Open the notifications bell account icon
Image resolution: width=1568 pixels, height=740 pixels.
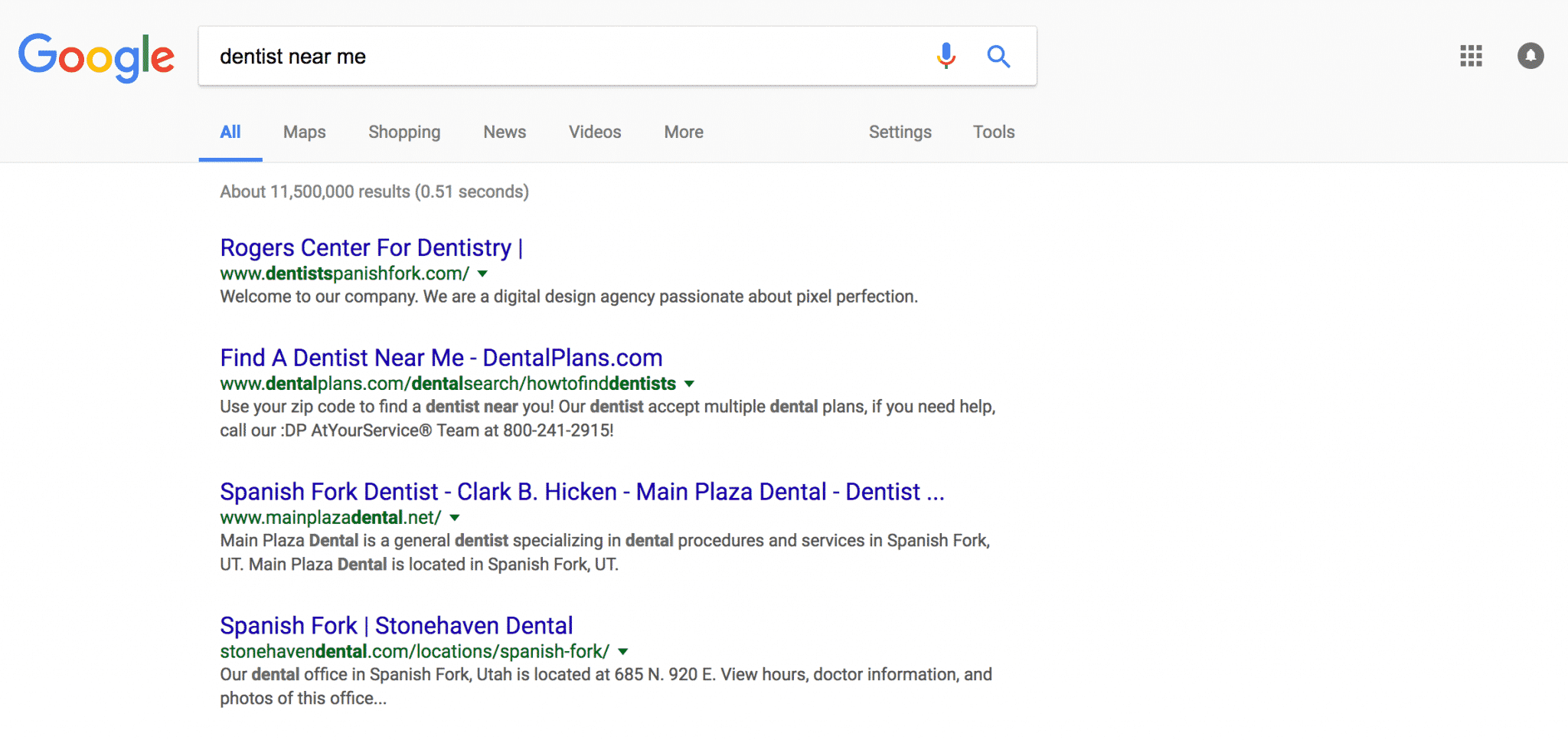1530,56
